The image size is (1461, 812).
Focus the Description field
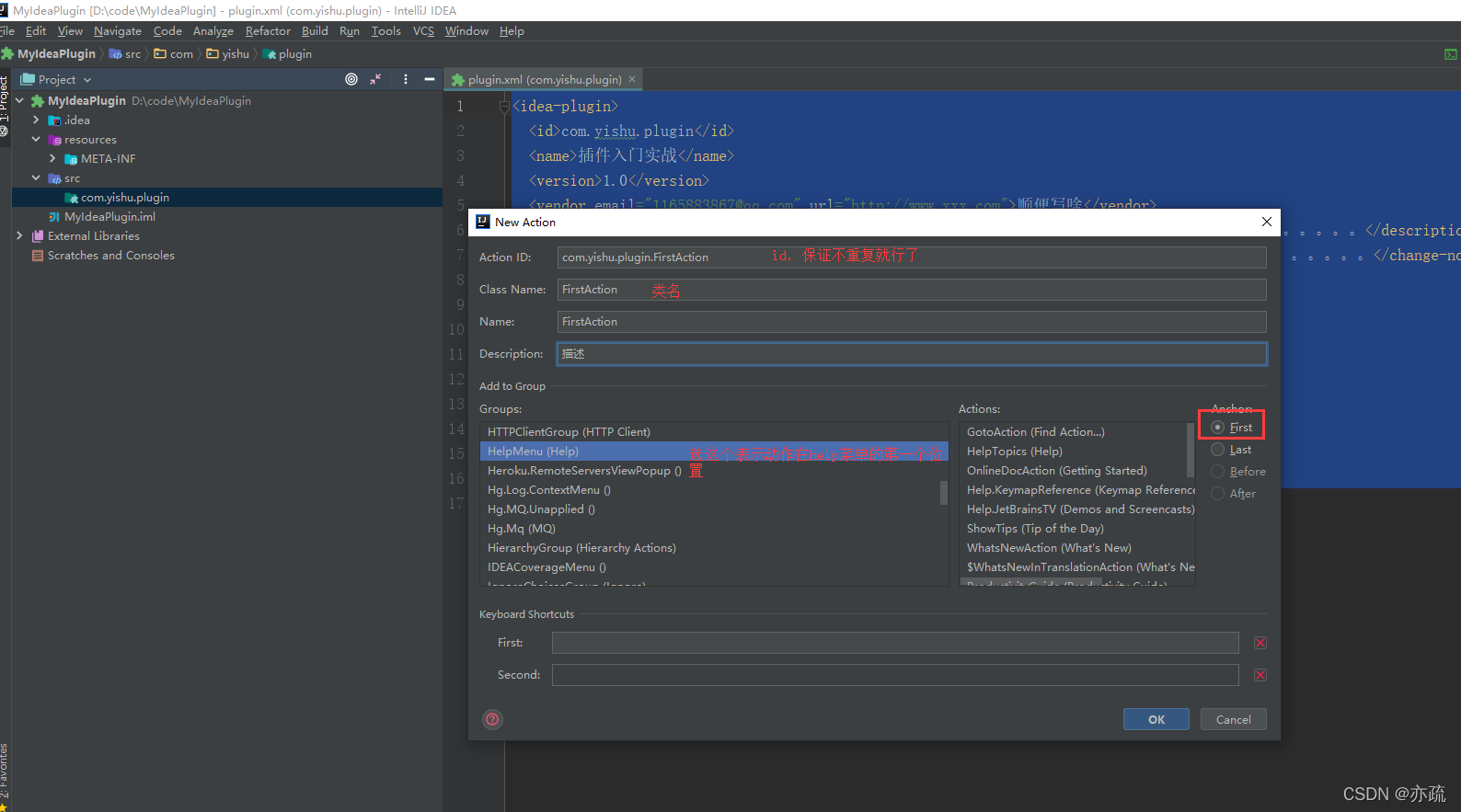coord(912,354)
